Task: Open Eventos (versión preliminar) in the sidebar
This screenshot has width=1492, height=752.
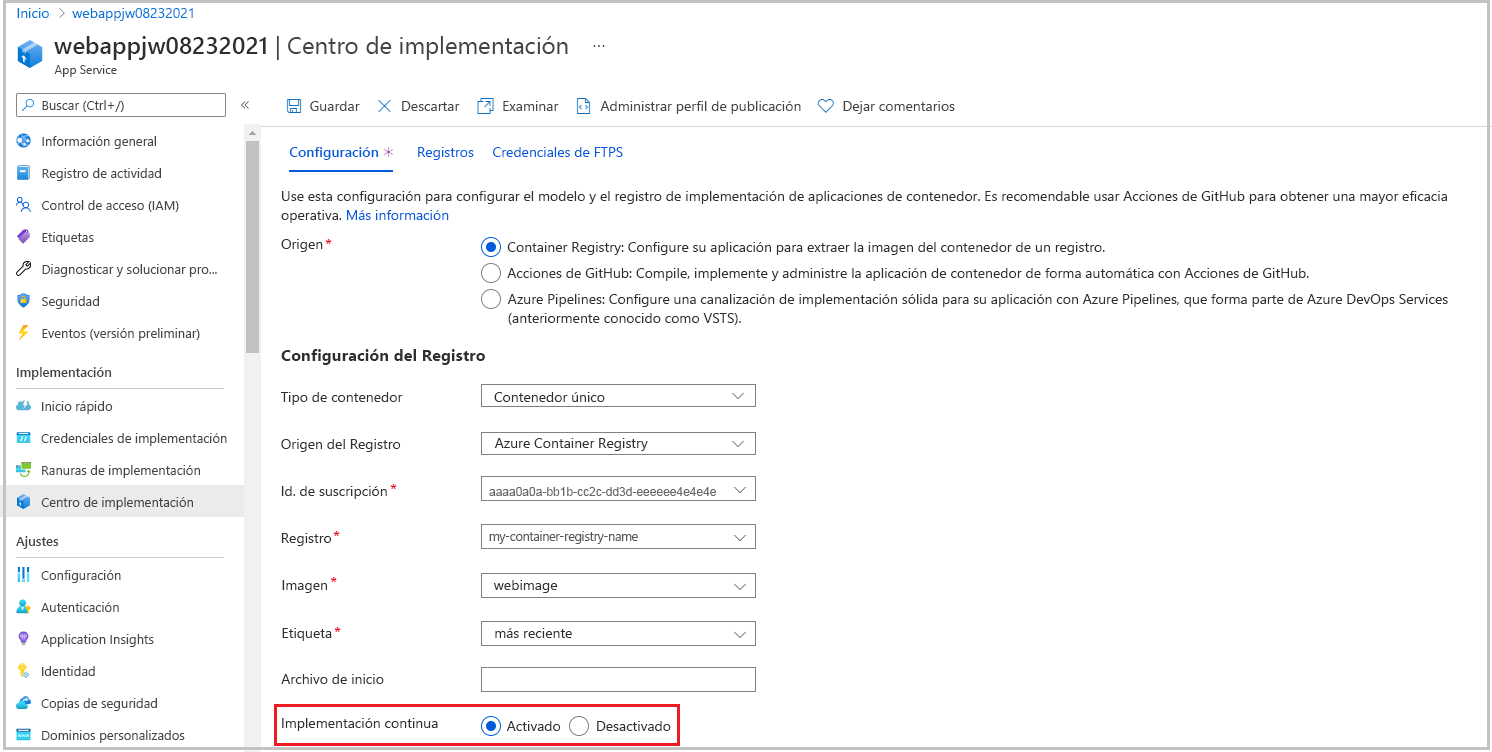Action: coord(122,333)
